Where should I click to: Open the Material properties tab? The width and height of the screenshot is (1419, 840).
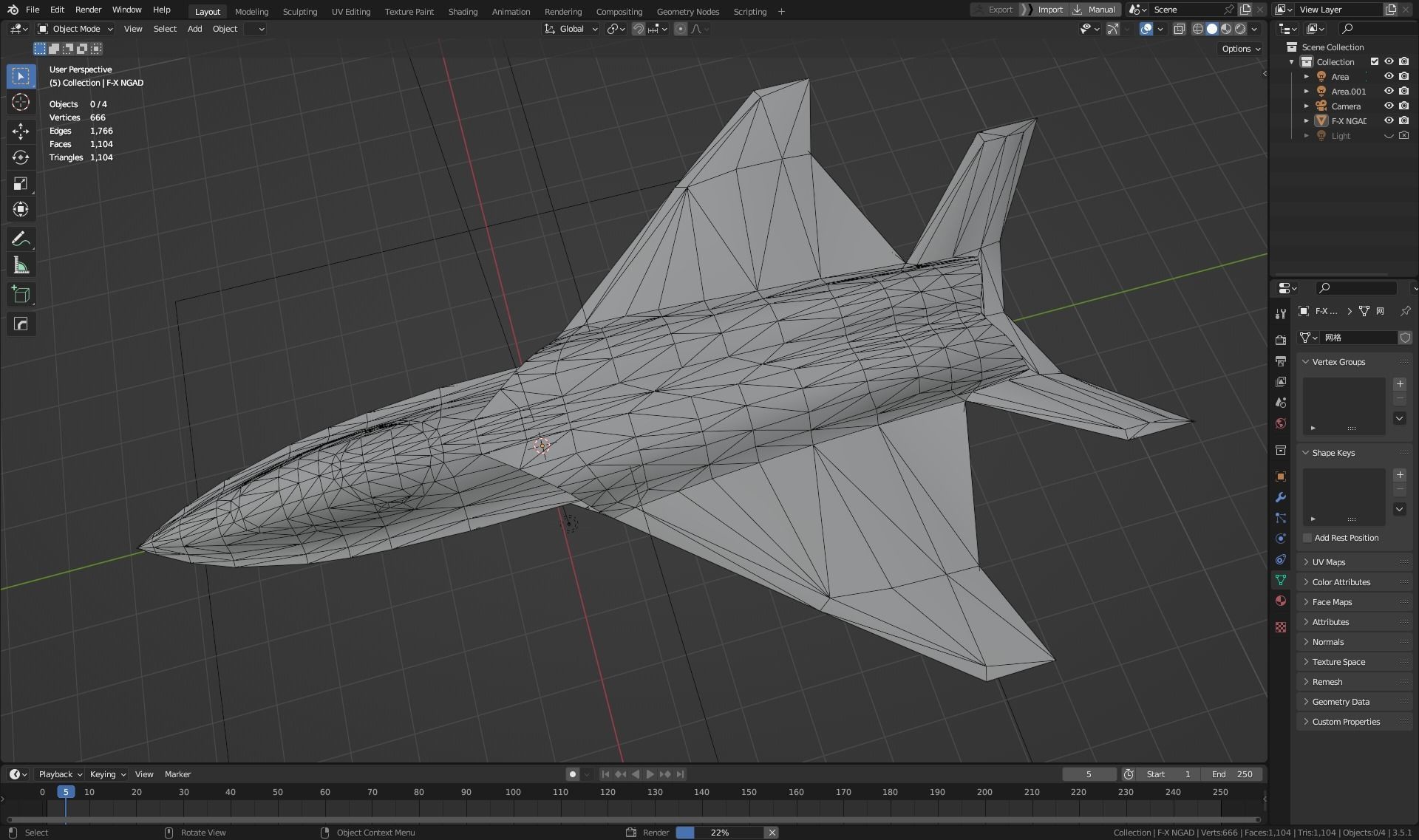(x=1281, y=601)
